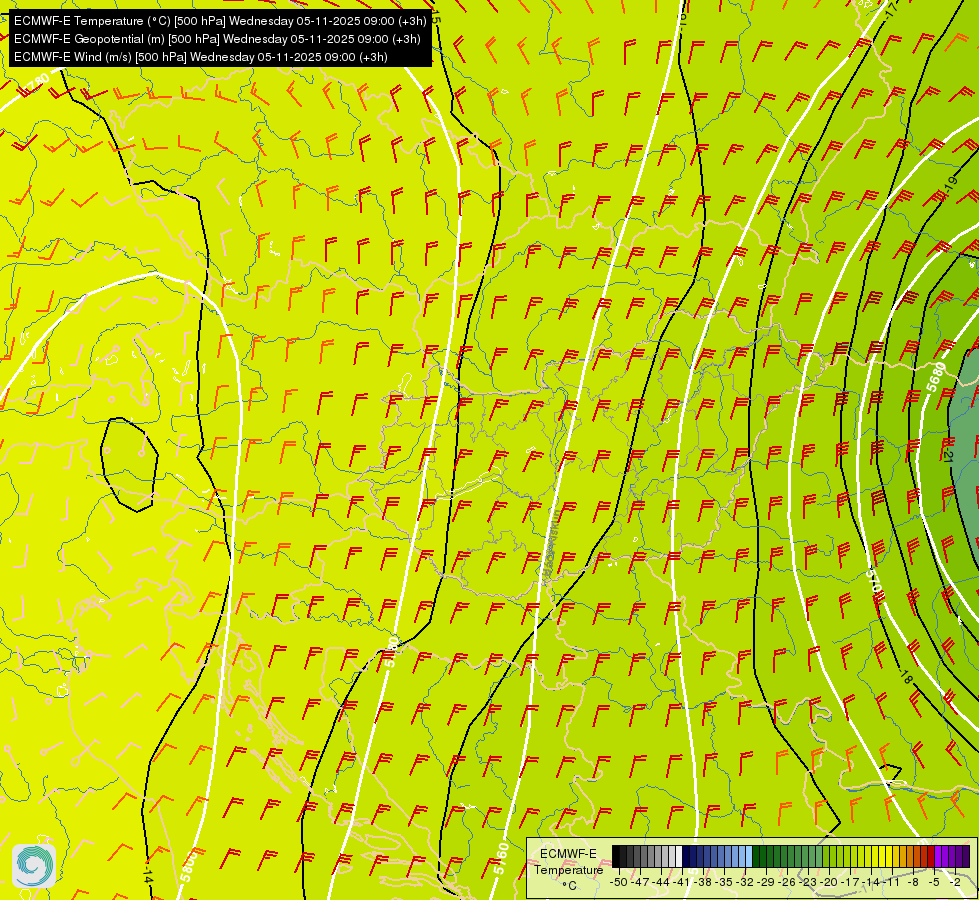The width and height of the screenshot is (979, 900).
Task: Select the ECMWF-E Wind (m/s) legend line
Action: [200, 57]
